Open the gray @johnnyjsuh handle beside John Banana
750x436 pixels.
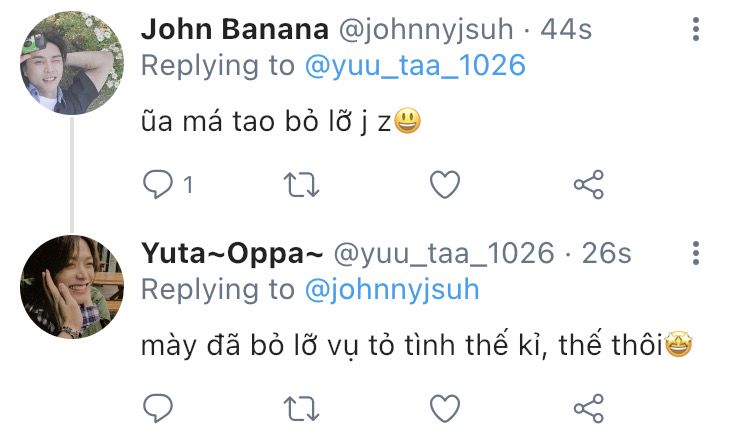pyautogui.click(x=426, y=30)
